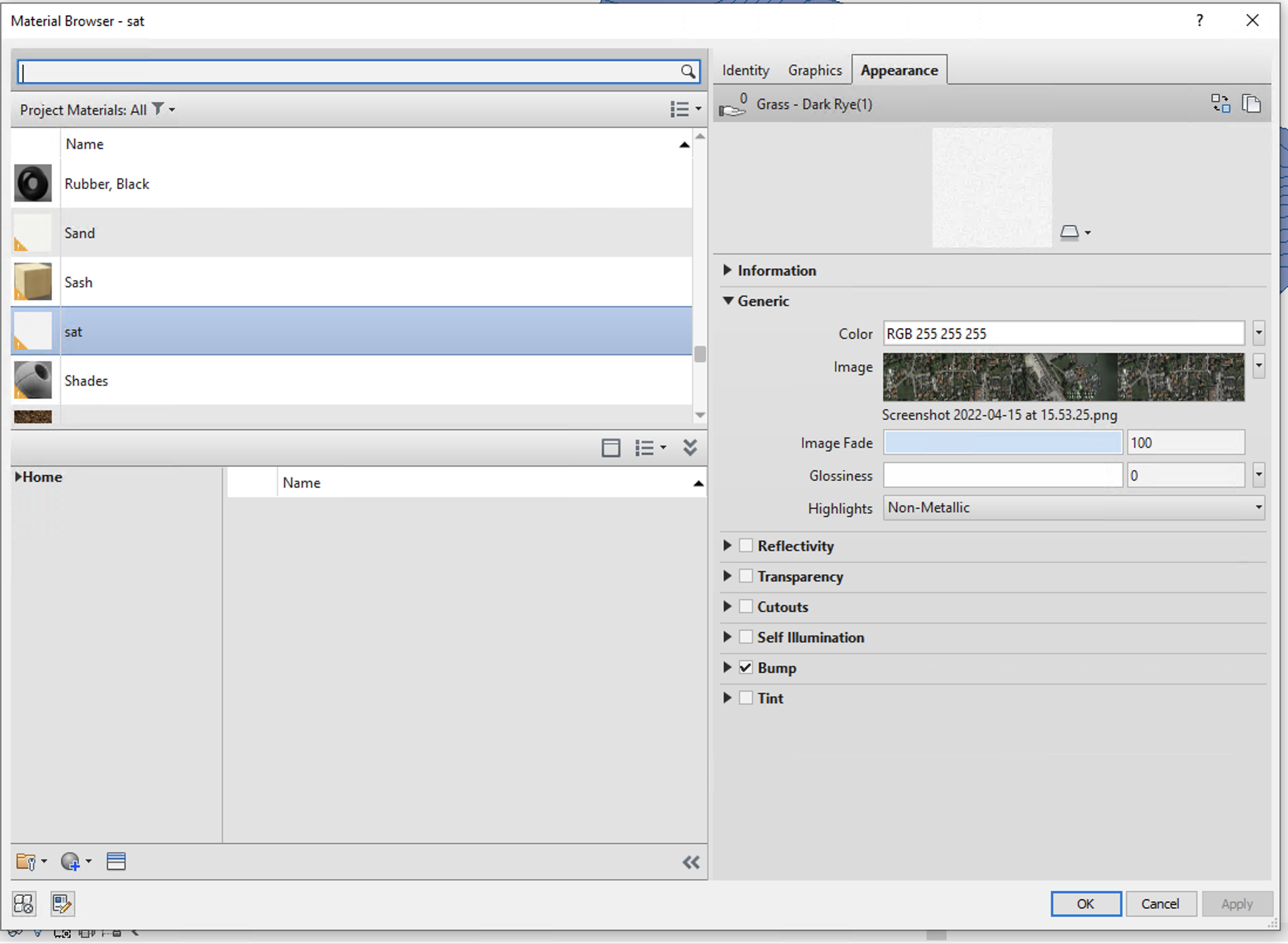Open the material search field magnifier
Image resolution: width=1288 pixels, height=944 pixels.
tap(689, 71)
